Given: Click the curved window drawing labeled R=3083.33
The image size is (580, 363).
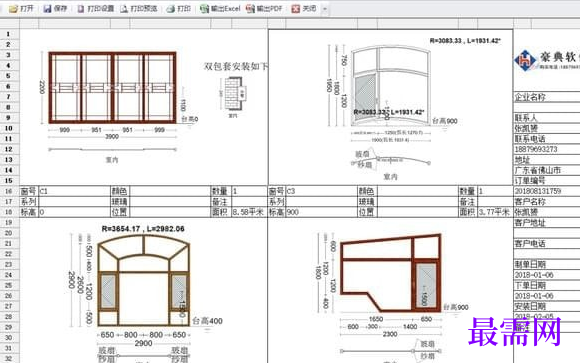Looking at the screenshot, I should click(x=391, y=87).
